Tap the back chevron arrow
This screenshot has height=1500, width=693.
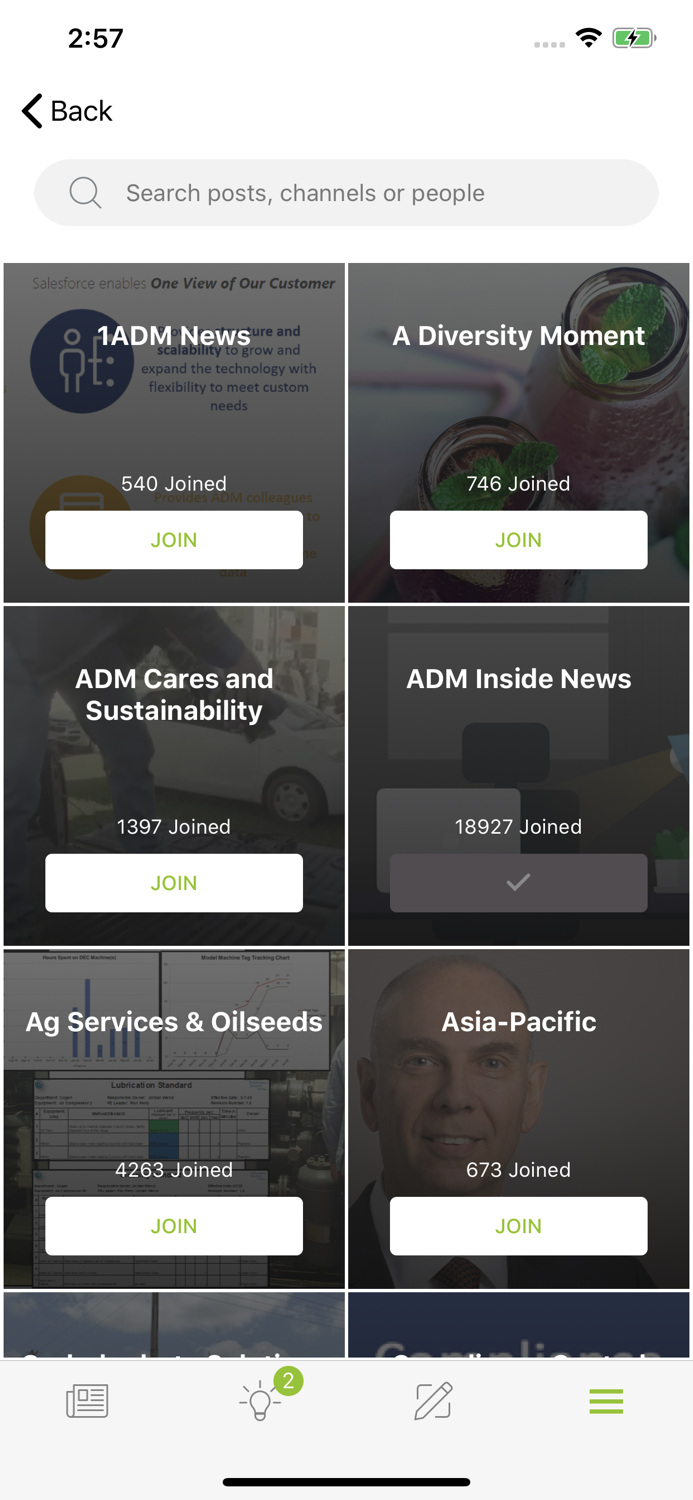(29, 111)
